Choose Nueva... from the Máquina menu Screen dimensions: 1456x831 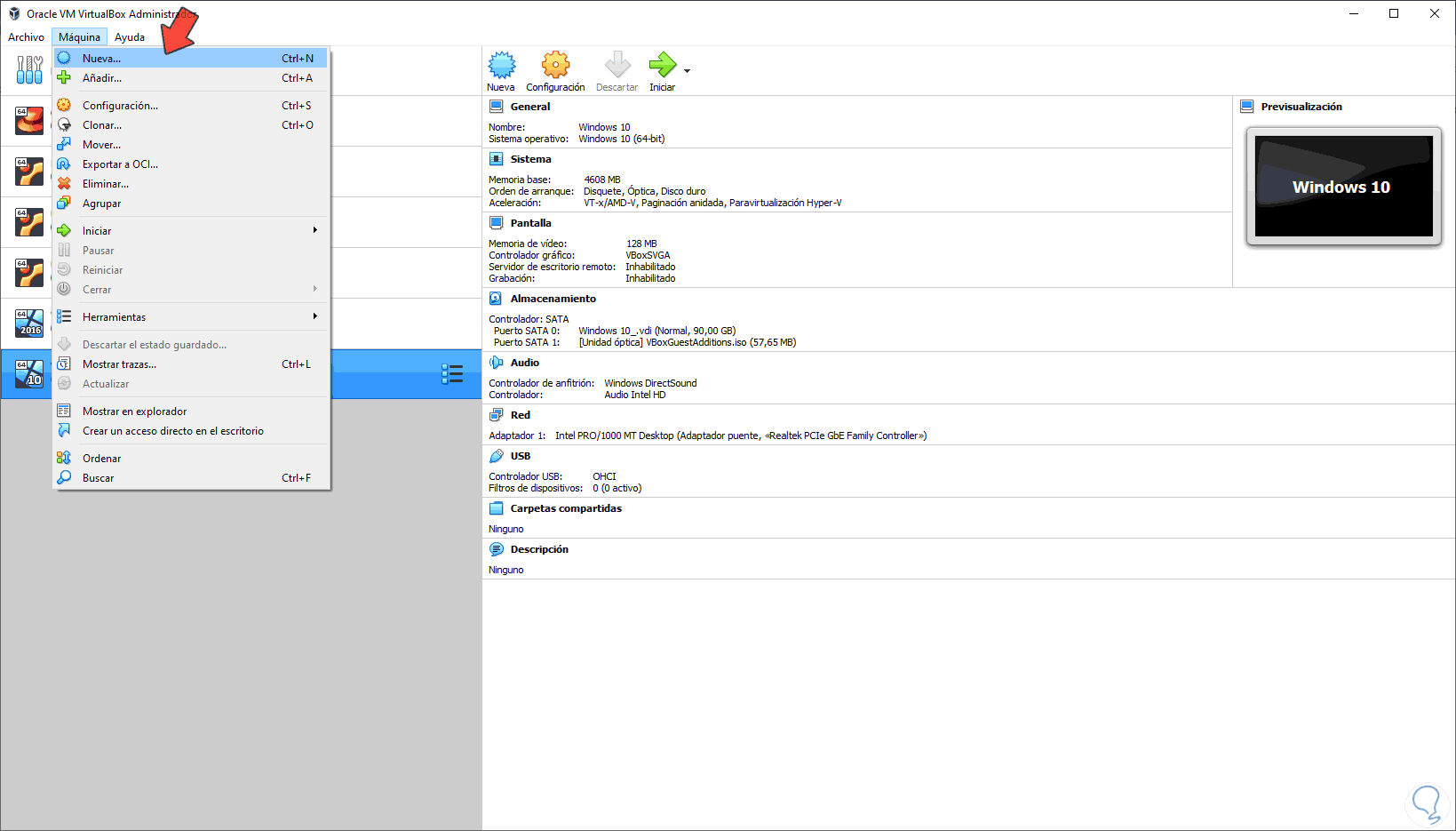(190, 59)
